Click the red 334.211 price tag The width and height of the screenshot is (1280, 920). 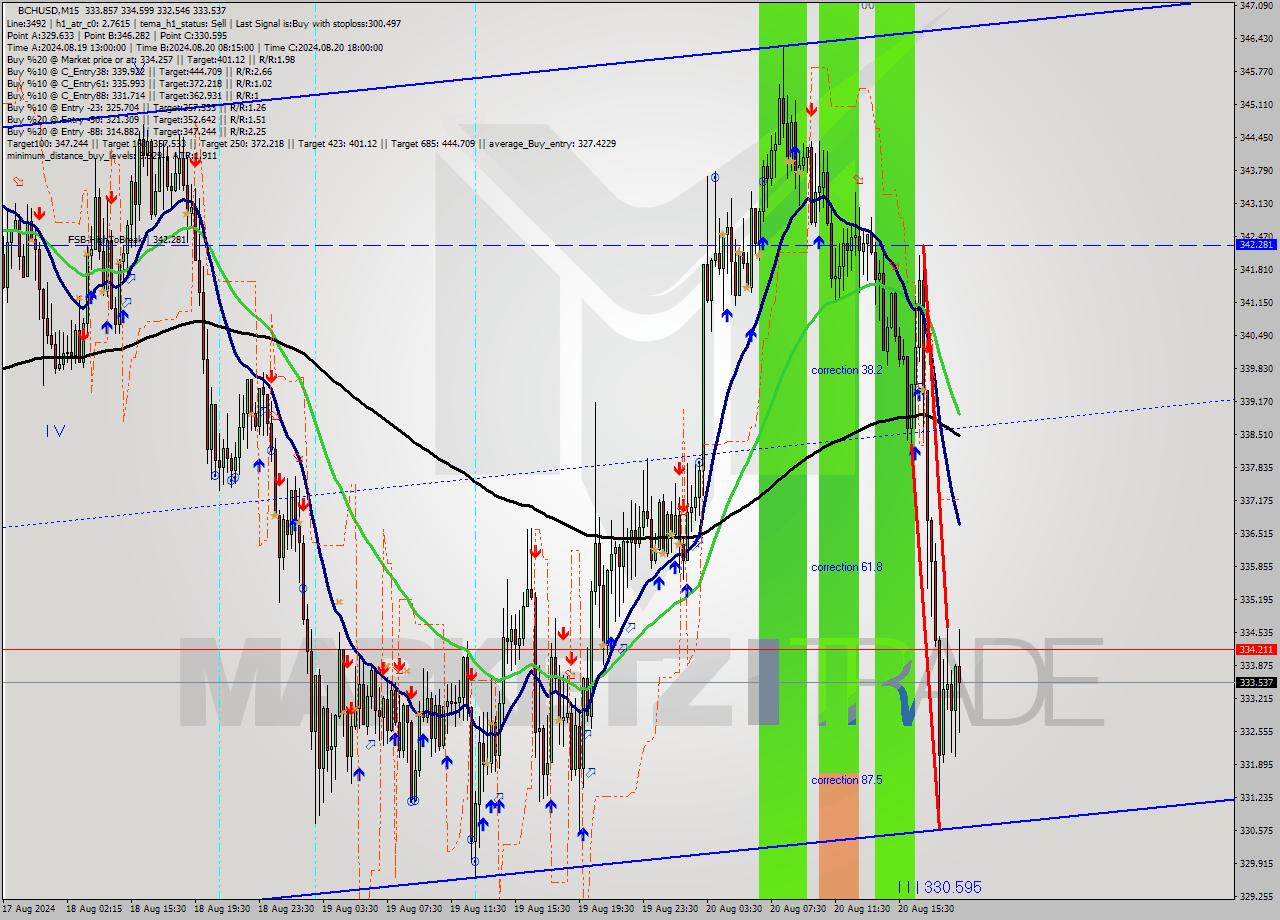[1256, 649]
